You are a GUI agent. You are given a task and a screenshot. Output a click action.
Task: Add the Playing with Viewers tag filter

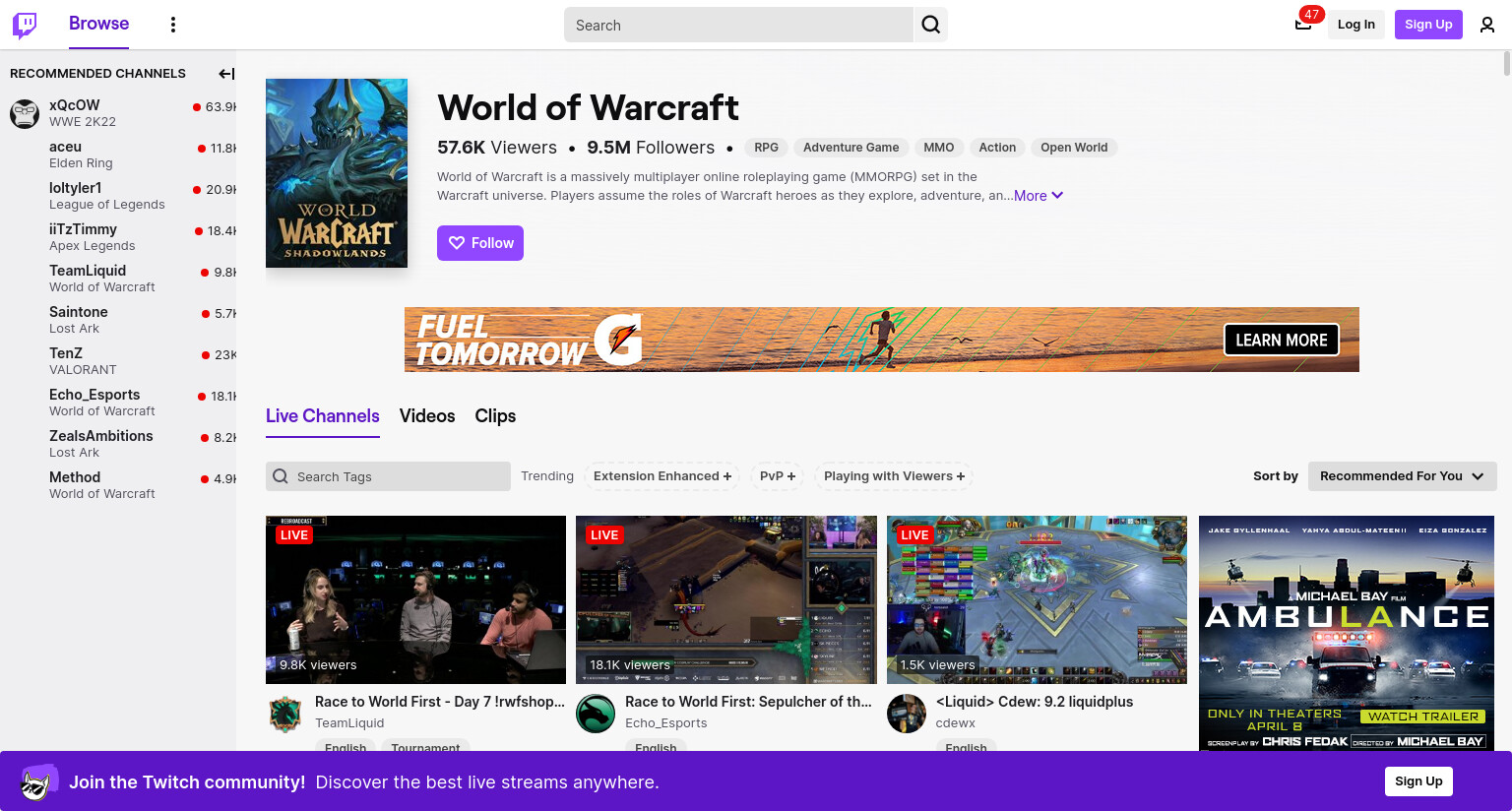pyautogui.click(x=894, y=476)
